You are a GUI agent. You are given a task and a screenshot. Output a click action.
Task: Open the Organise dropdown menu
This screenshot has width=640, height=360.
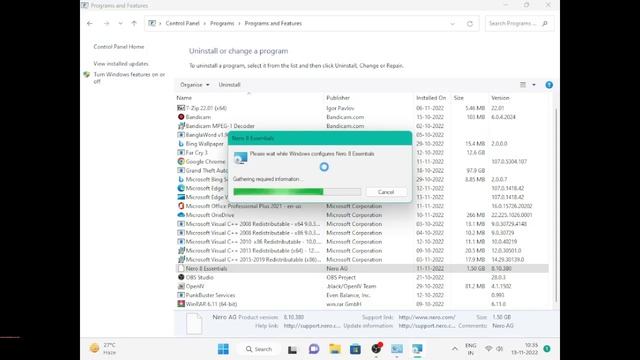click(x=195, y=85)
